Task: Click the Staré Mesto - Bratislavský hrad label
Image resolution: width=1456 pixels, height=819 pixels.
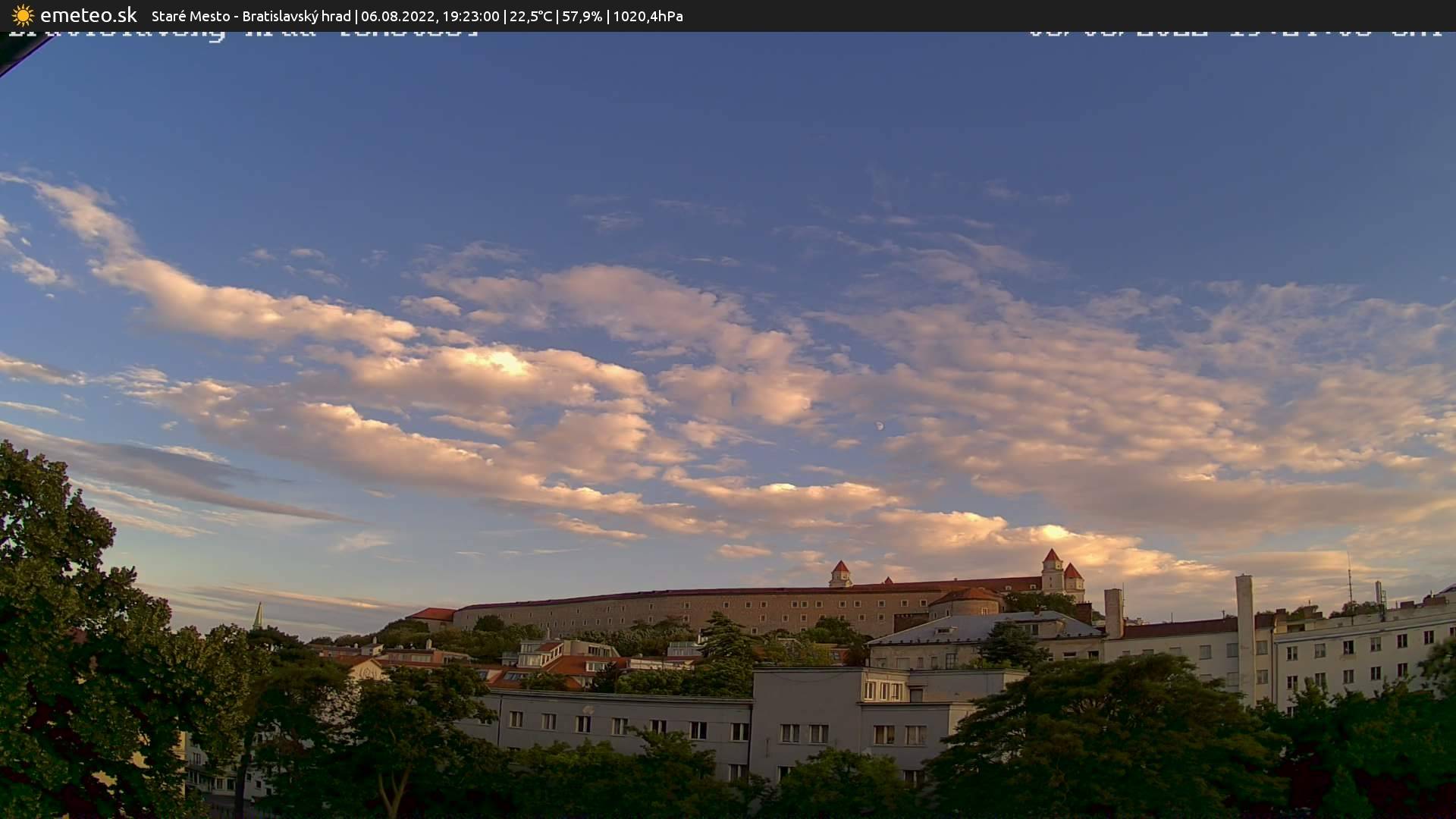Action: pyautogui.click(x=251, y=16)
